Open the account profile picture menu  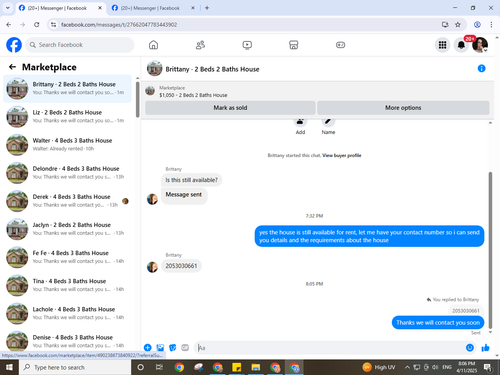[x=480, y=45]
